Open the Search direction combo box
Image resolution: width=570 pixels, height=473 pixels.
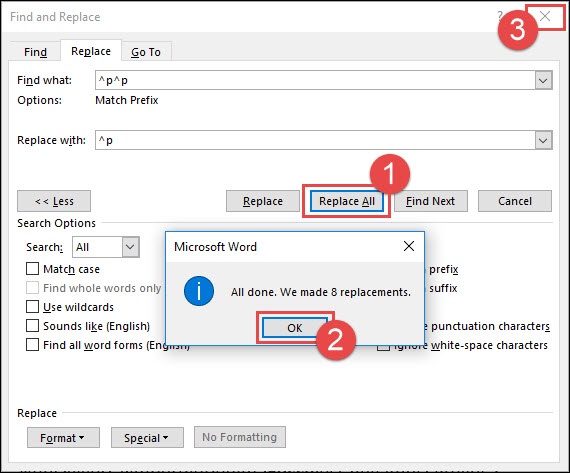tap(106, 247)
